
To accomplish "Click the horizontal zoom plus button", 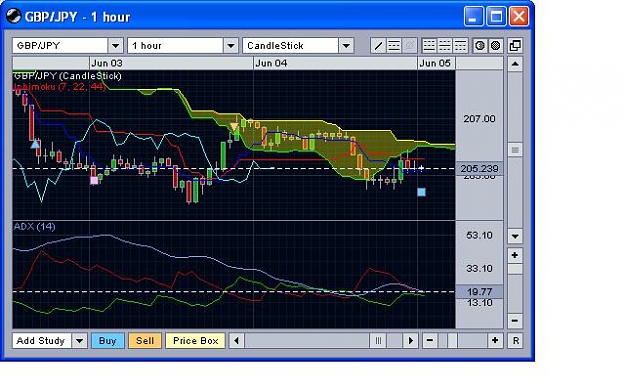I will 495,341.
